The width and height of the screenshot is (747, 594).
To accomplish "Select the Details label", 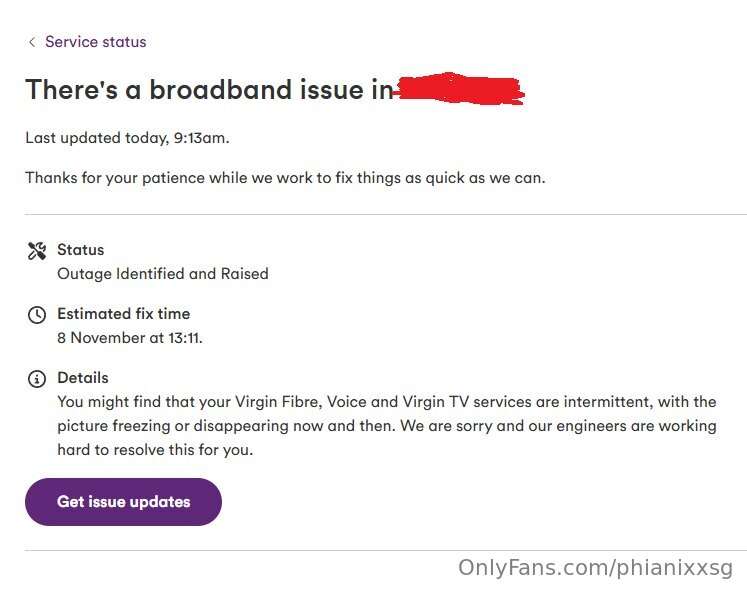I will pos(82,378).
